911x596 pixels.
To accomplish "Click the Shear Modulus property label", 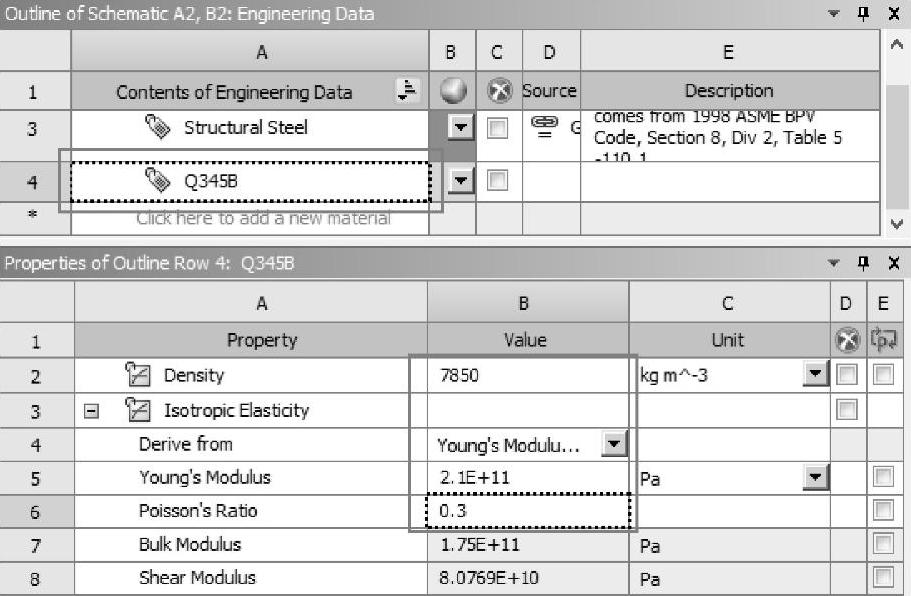I will click(197, 577).
